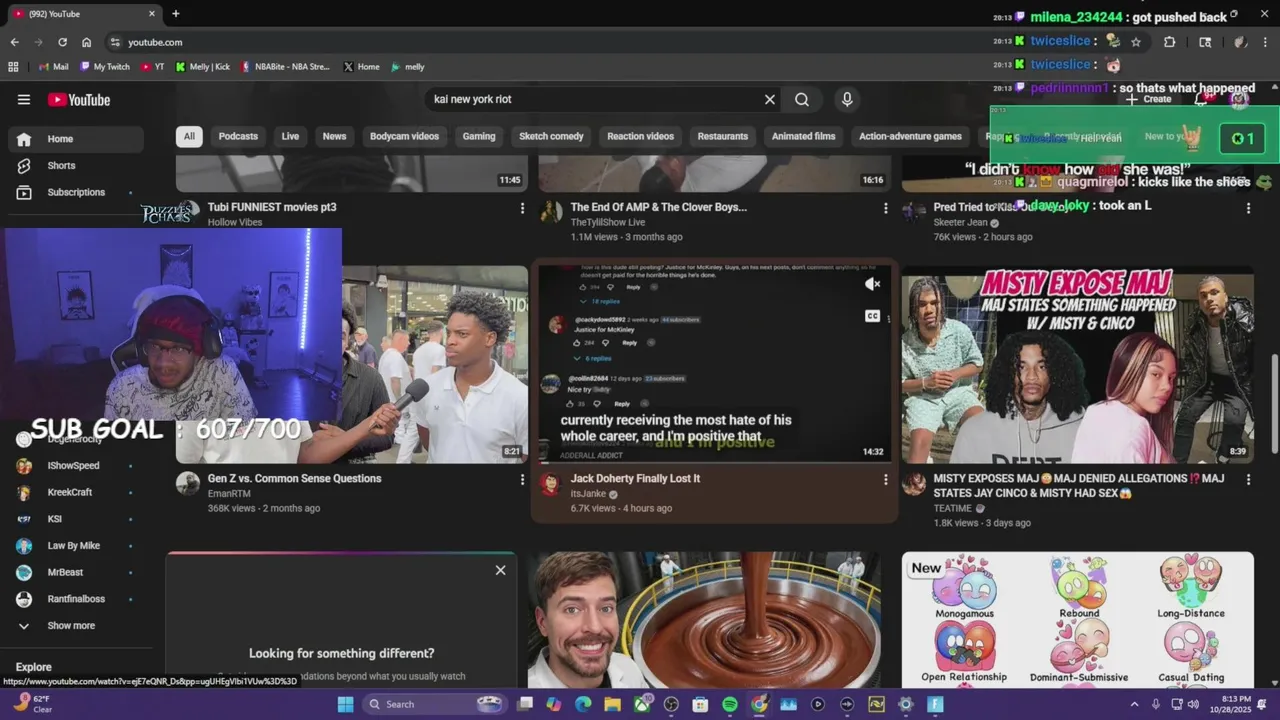
Task: Open the NBABite bookmark
Action: click(x=285, y=67)
